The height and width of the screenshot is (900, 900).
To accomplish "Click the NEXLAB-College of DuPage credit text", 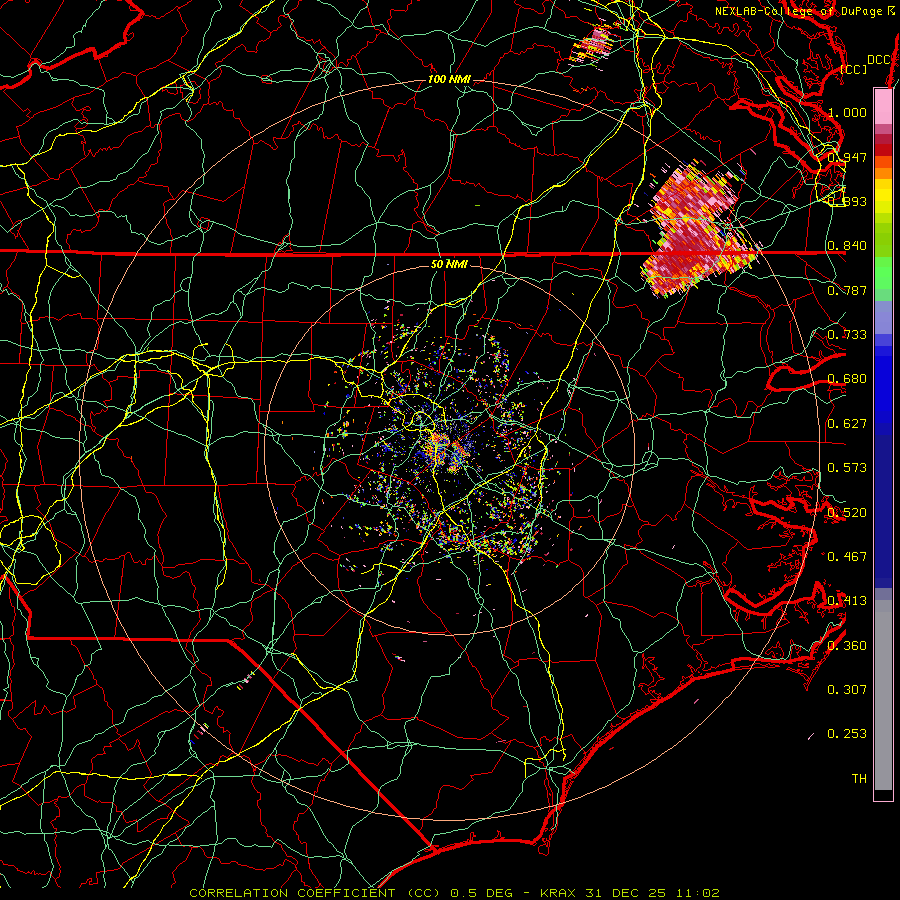I will point(805,11).
